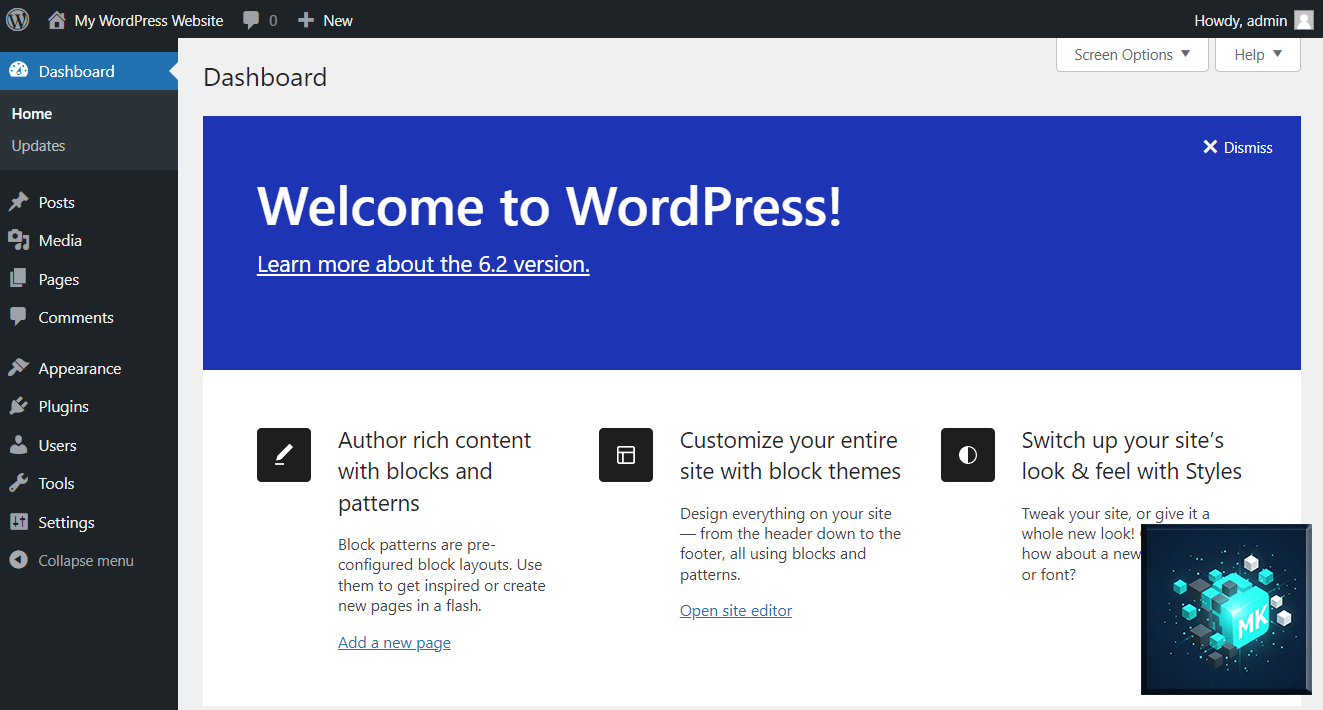This screenshot has height=710, width=1323.
Task: Click the admin avatar image
Action: (x=1304, y=20)
